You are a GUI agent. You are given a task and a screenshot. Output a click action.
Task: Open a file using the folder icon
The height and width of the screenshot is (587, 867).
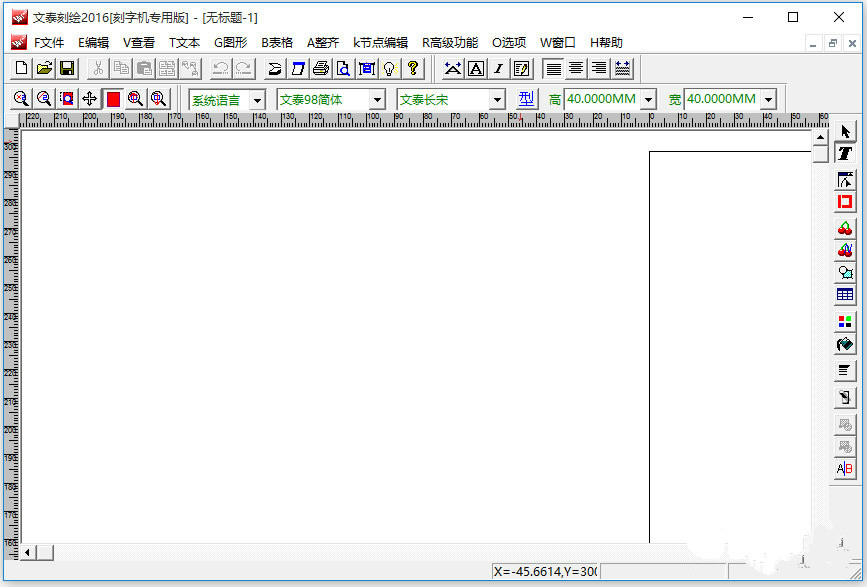[44, 69]
